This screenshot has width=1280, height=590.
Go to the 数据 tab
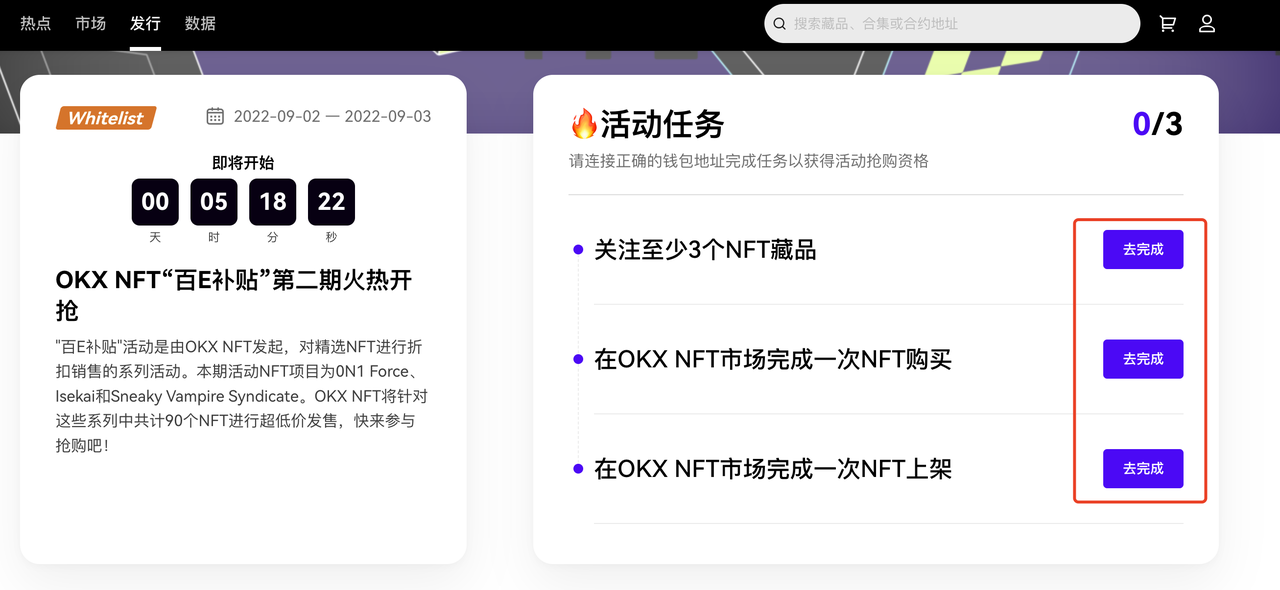click(200, 23)
